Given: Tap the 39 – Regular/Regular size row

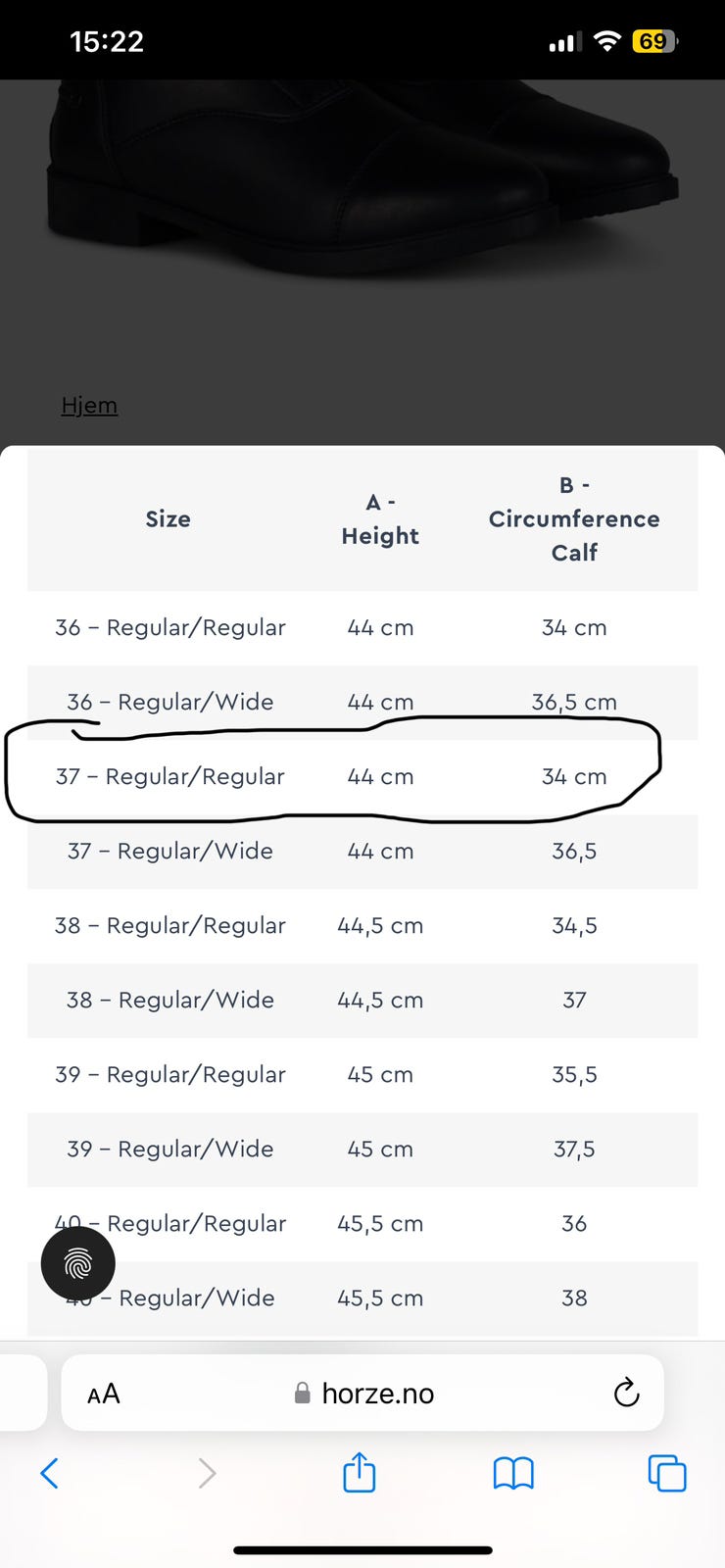Looking at the screenshot, I should (362, 1074).
